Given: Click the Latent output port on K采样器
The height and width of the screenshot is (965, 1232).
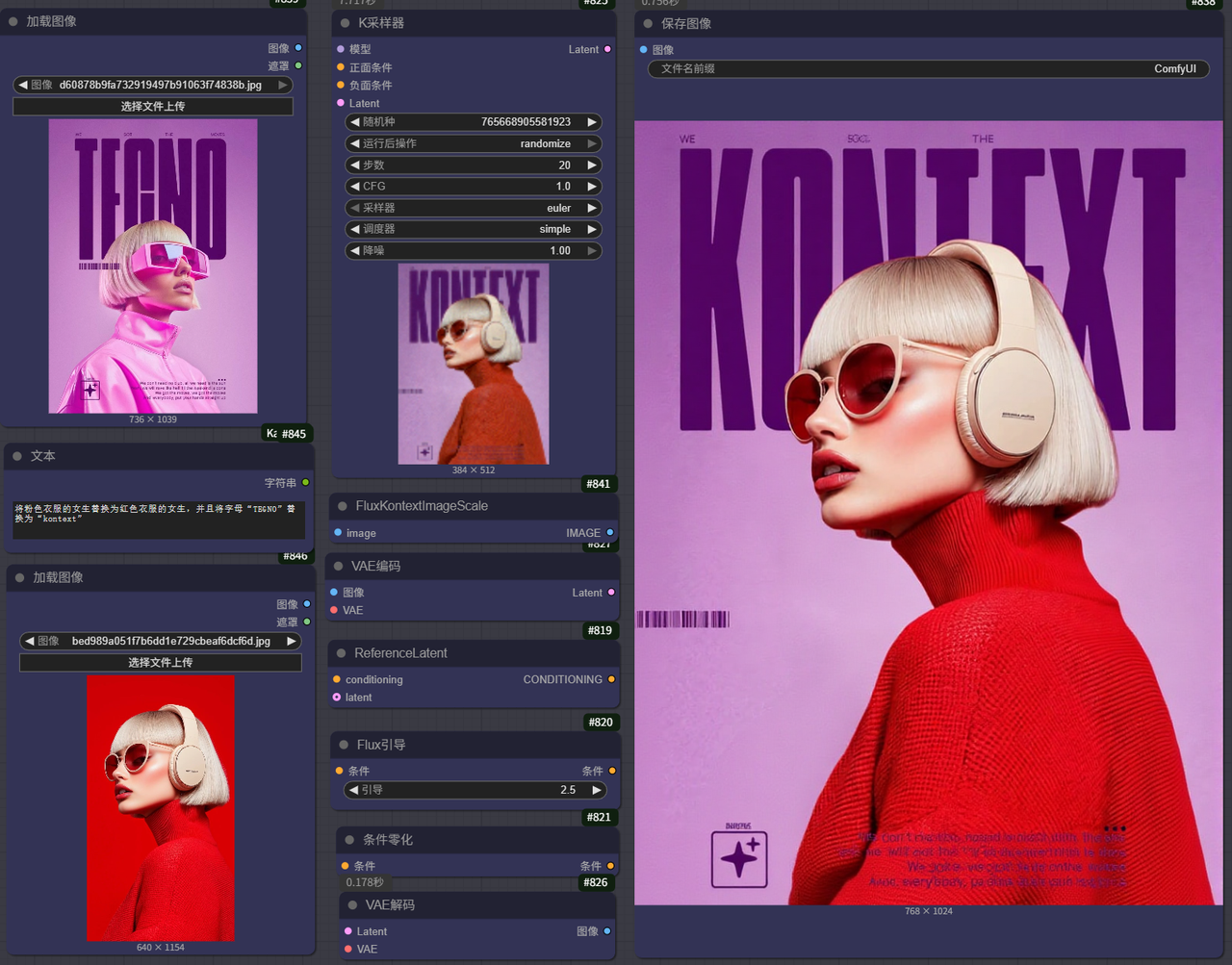Looking at the screenshot, I should coord(607,49).
